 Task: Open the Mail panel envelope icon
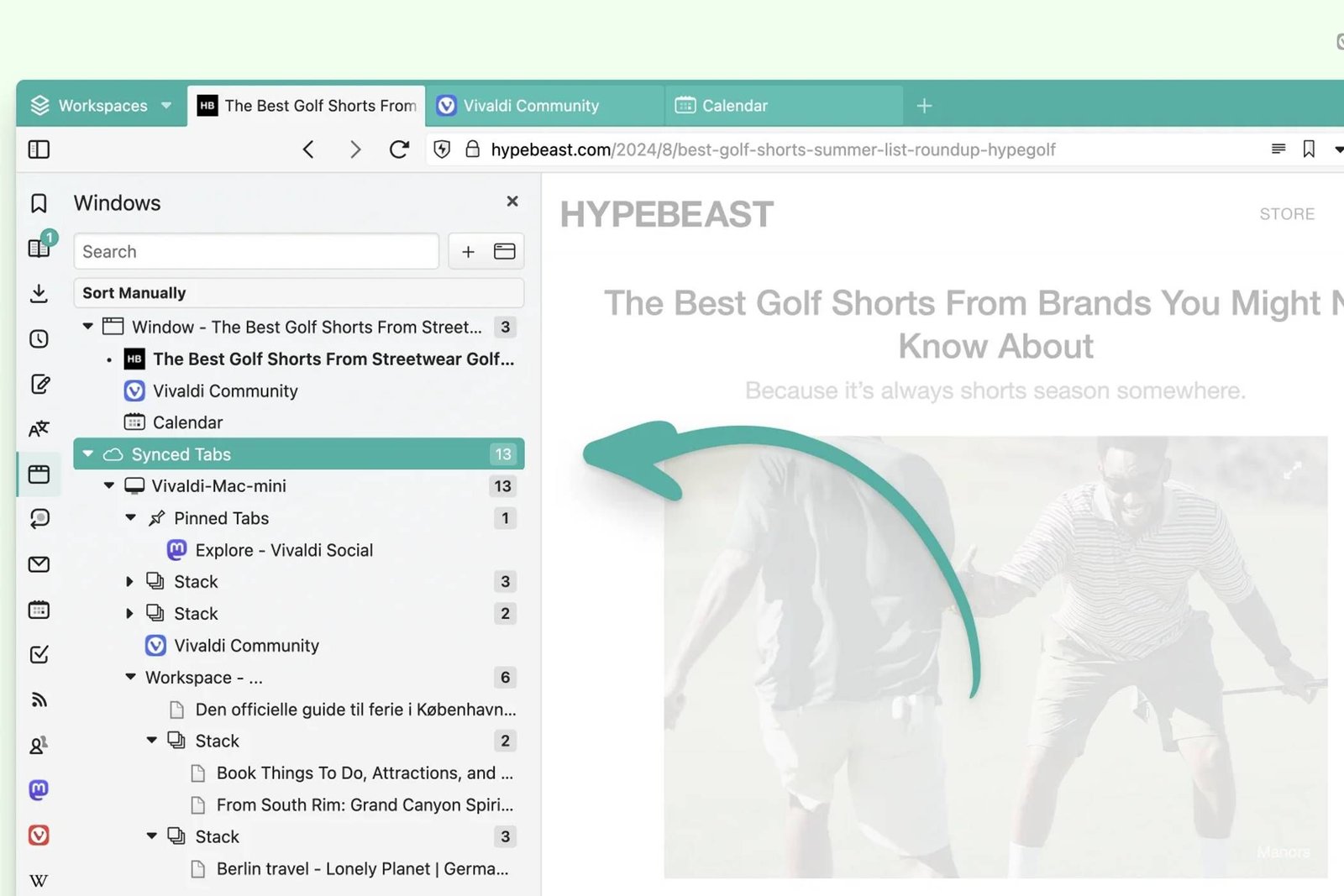(x=39, y=564)
